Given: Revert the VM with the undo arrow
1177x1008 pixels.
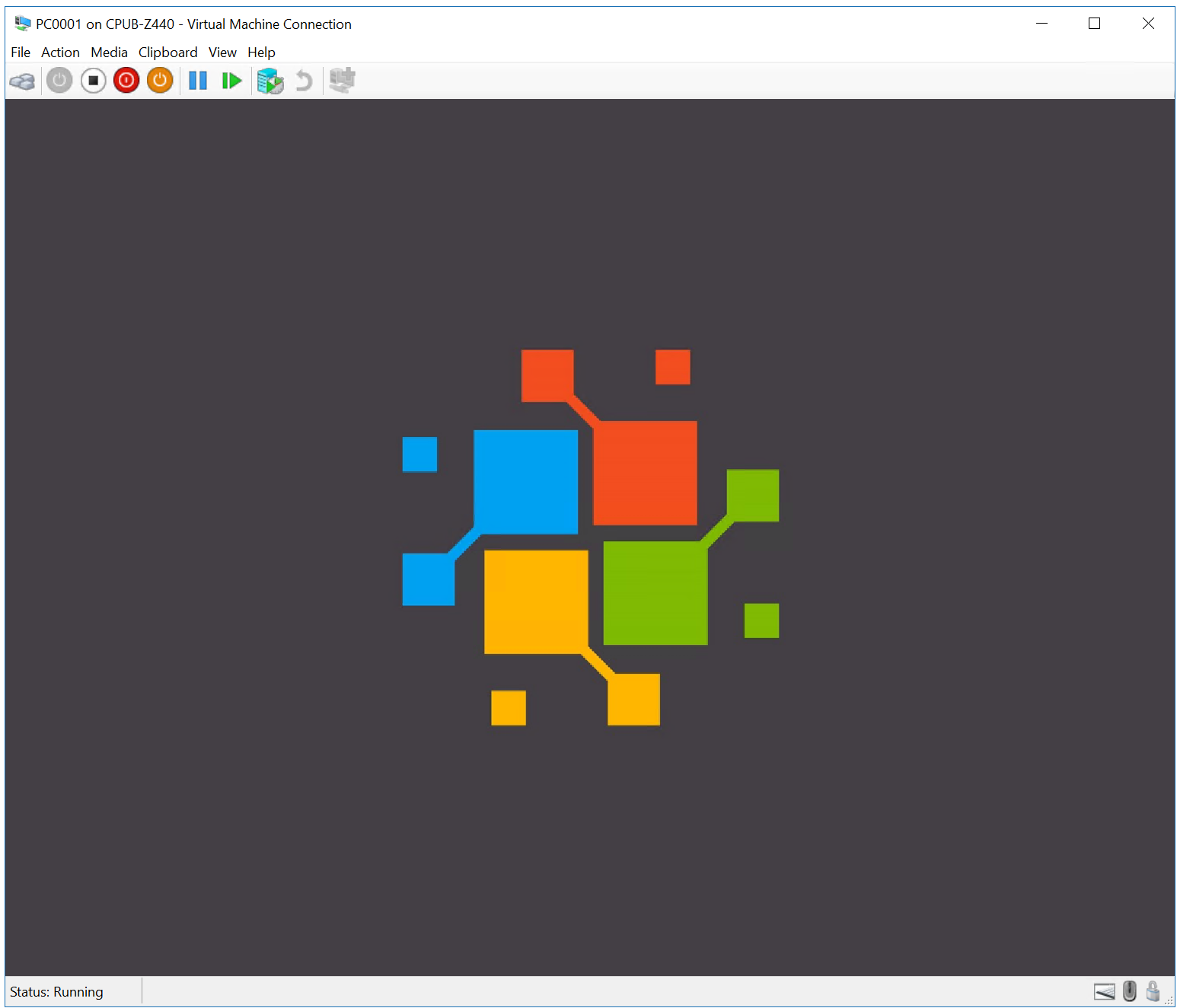Looking at the screenshot, I should [304, 81].
